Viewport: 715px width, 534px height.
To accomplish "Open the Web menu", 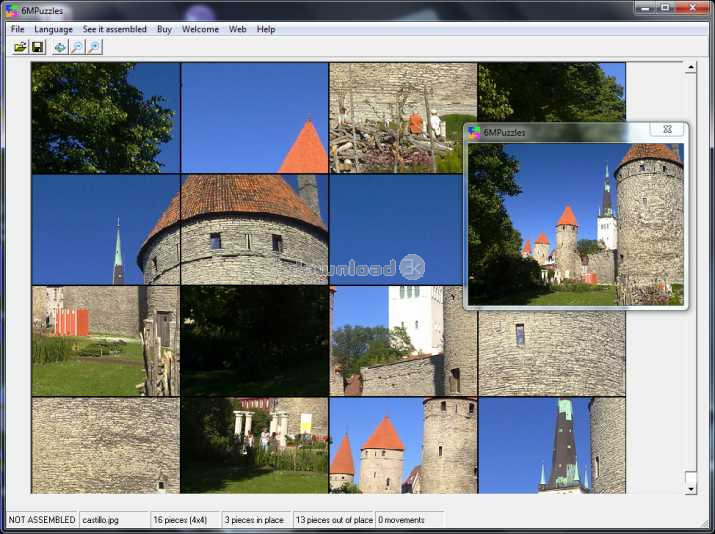I will coord(238,29).
